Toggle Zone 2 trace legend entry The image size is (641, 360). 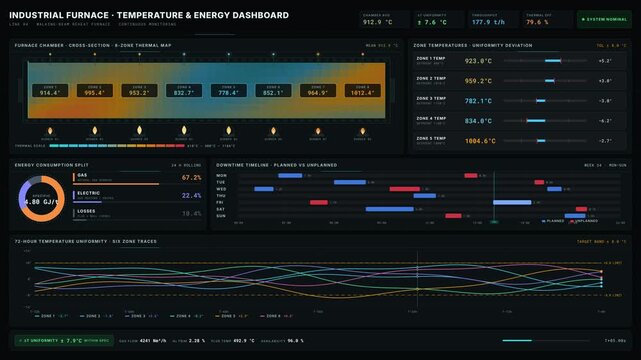[x=96, y=316]
